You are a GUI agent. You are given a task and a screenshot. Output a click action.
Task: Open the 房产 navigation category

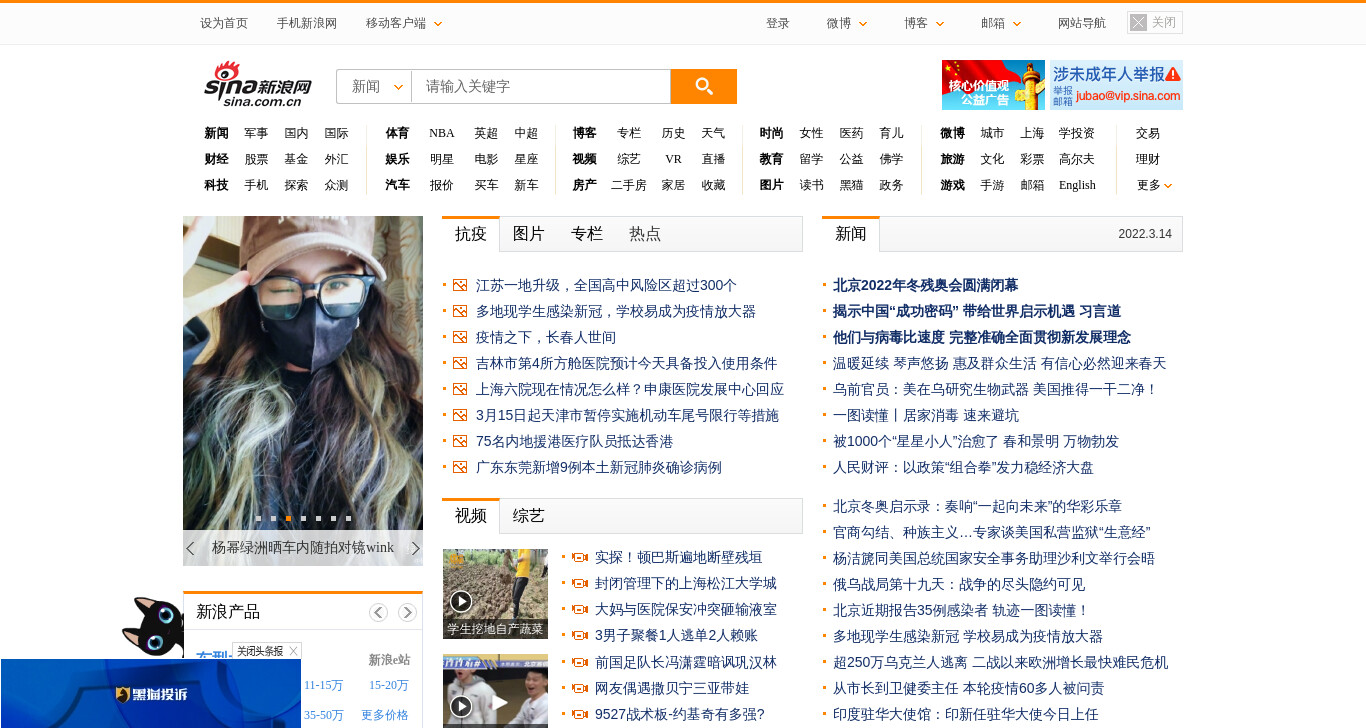point(584,185)
